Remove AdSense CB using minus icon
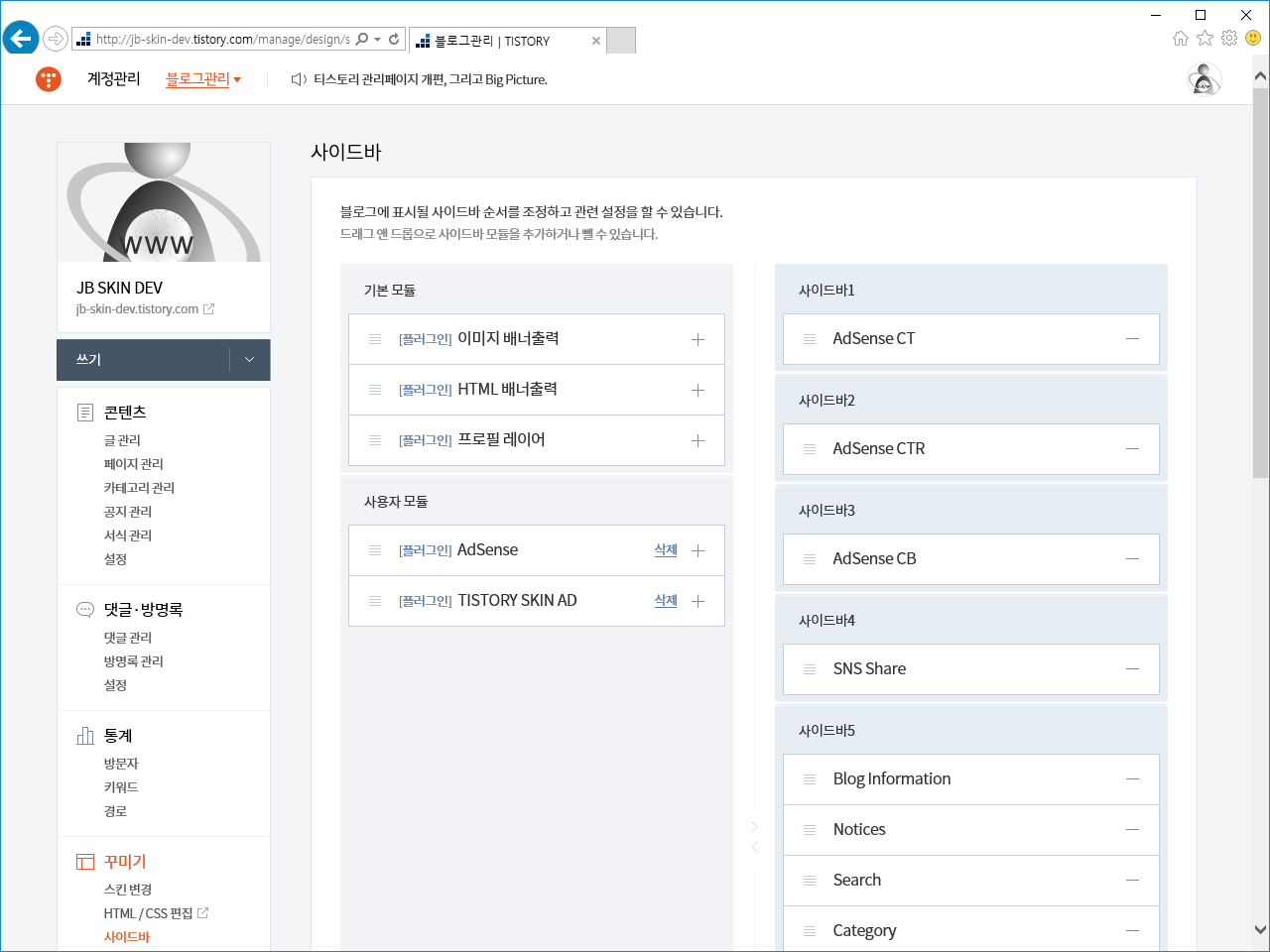This screenshot has height=952, width=1270. tap(1132, 559)
